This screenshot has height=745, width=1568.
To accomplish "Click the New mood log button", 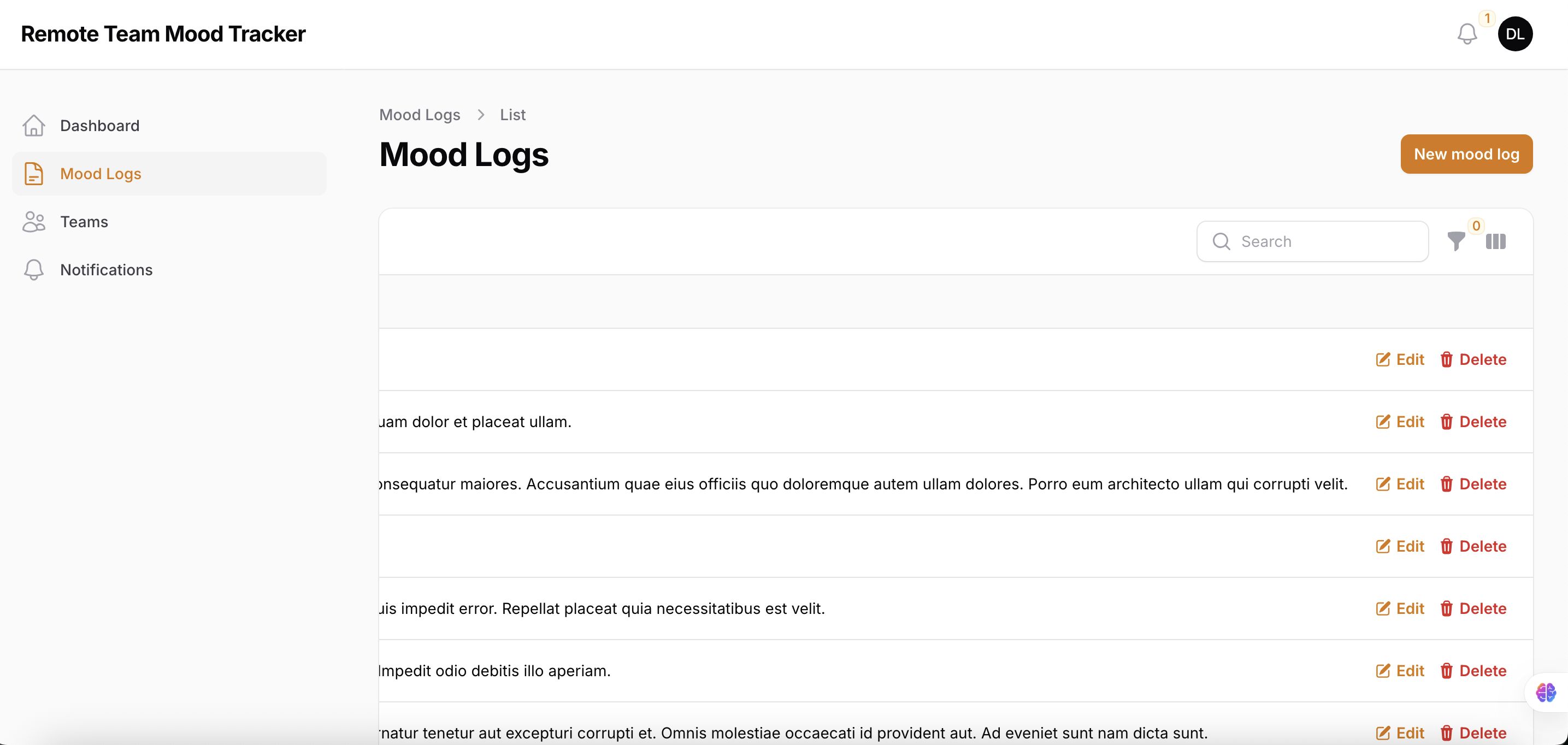I will pos(1466,154).
